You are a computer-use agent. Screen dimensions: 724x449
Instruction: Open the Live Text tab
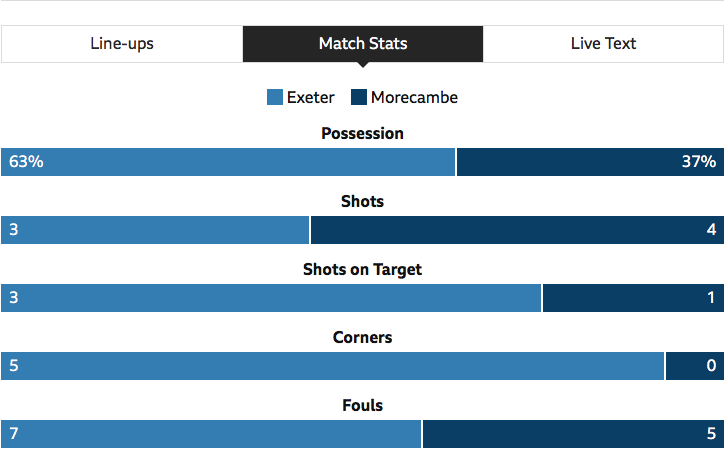[x=603, y=44]
